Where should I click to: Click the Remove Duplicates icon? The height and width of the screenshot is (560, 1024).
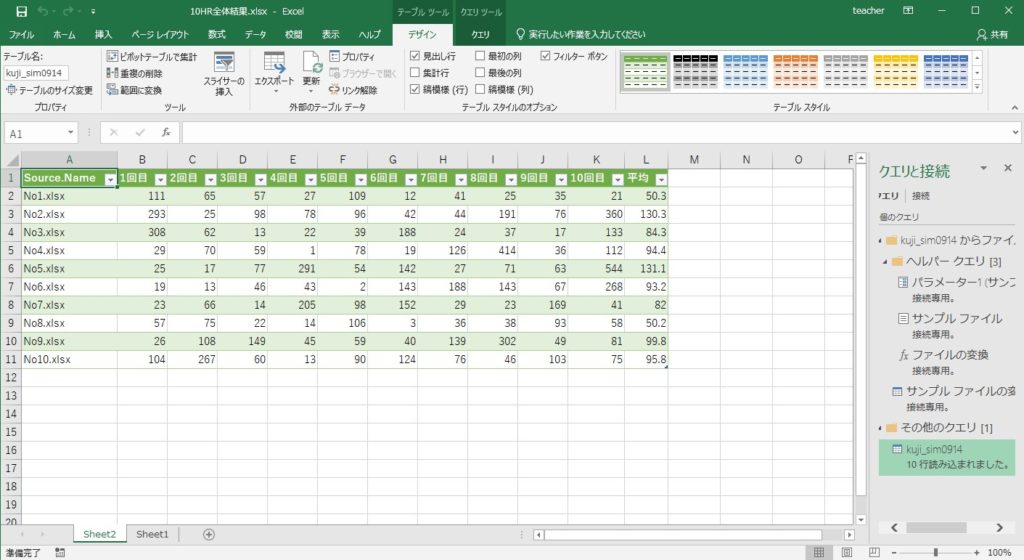[x=112, y=74]
